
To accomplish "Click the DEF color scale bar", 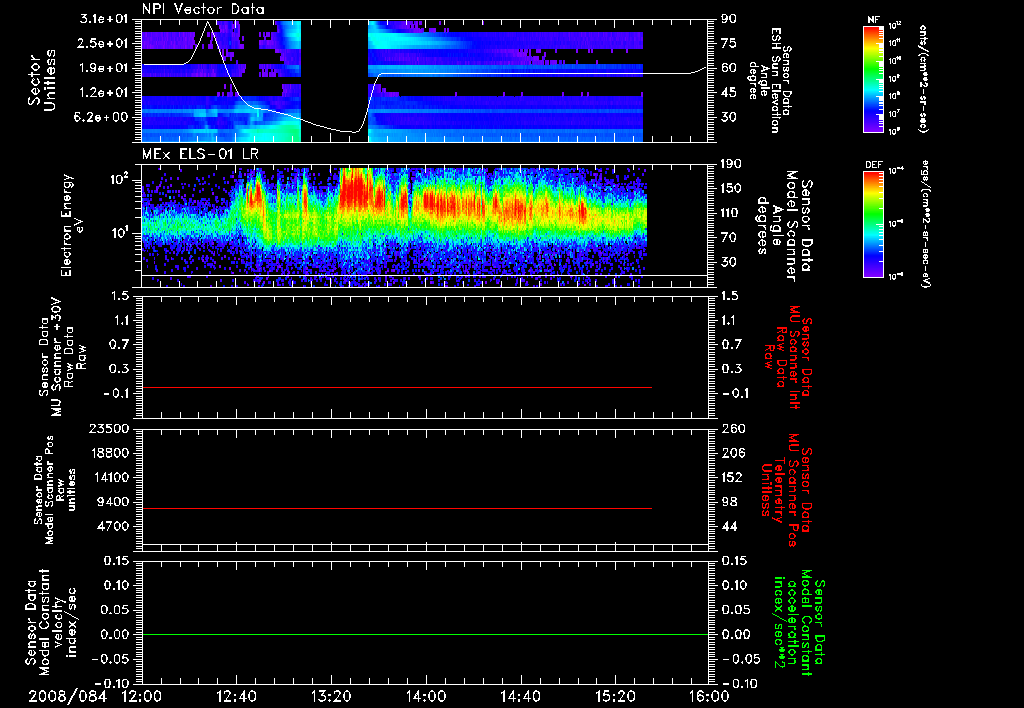I will click(x=874, y=224).
